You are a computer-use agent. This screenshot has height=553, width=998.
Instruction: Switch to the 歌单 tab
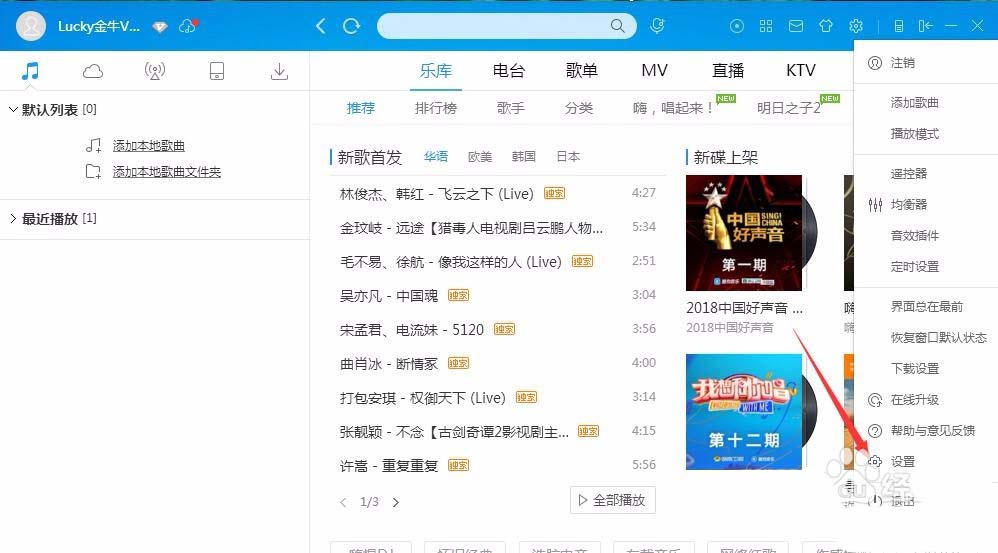(x=582, y=70)
